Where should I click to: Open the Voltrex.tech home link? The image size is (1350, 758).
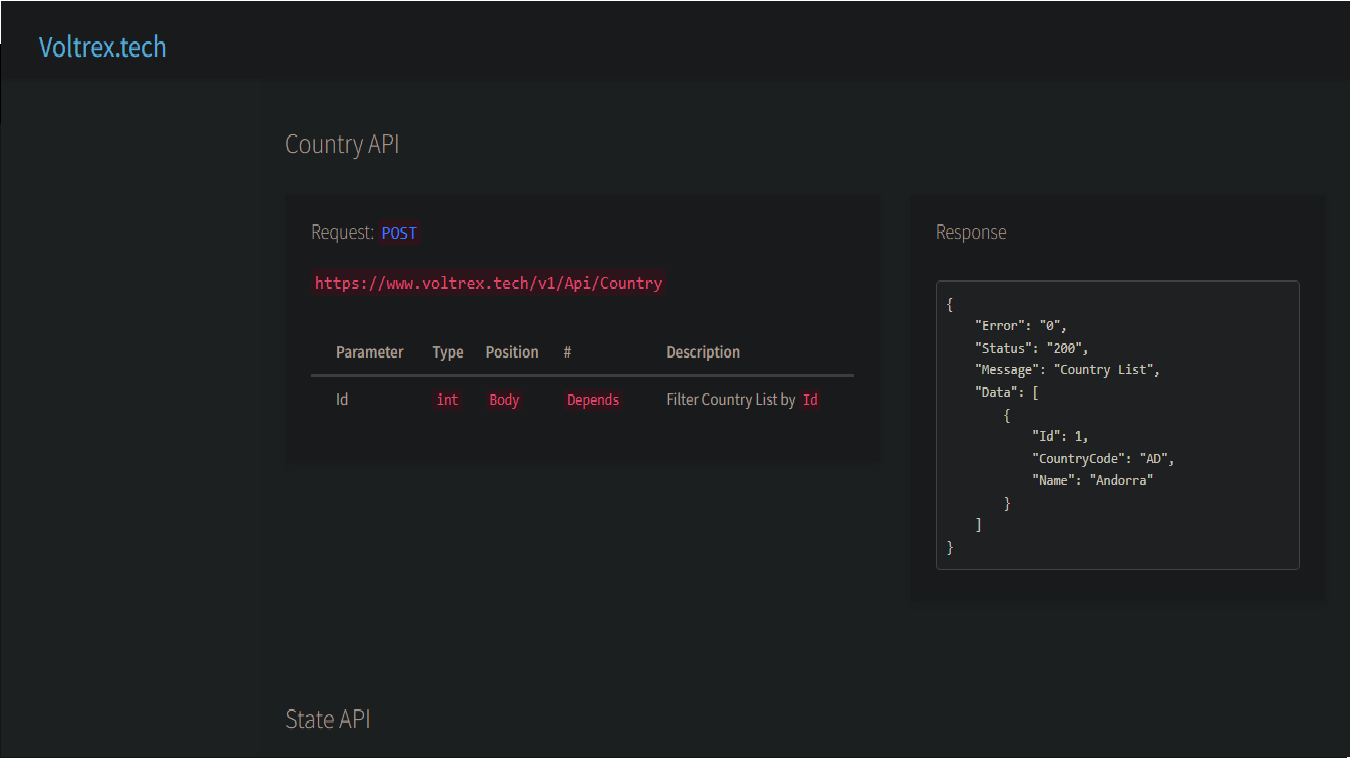coord(102,47)
